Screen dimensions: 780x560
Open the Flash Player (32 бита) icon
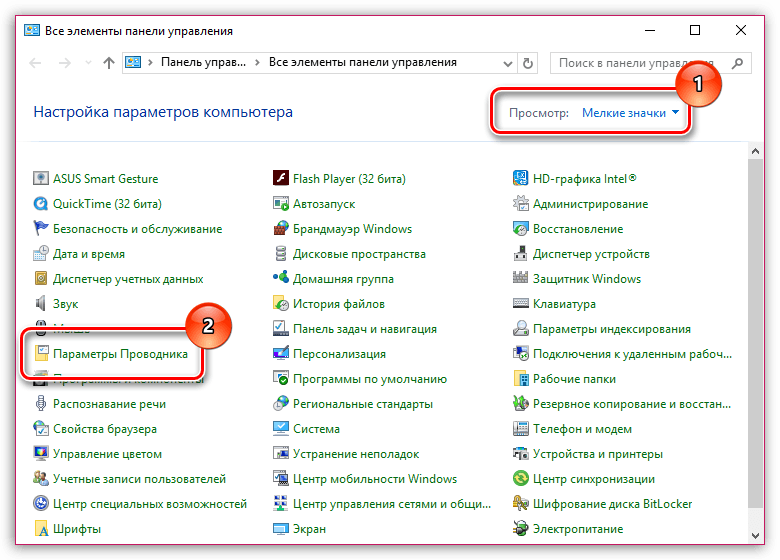coord(282,179)
